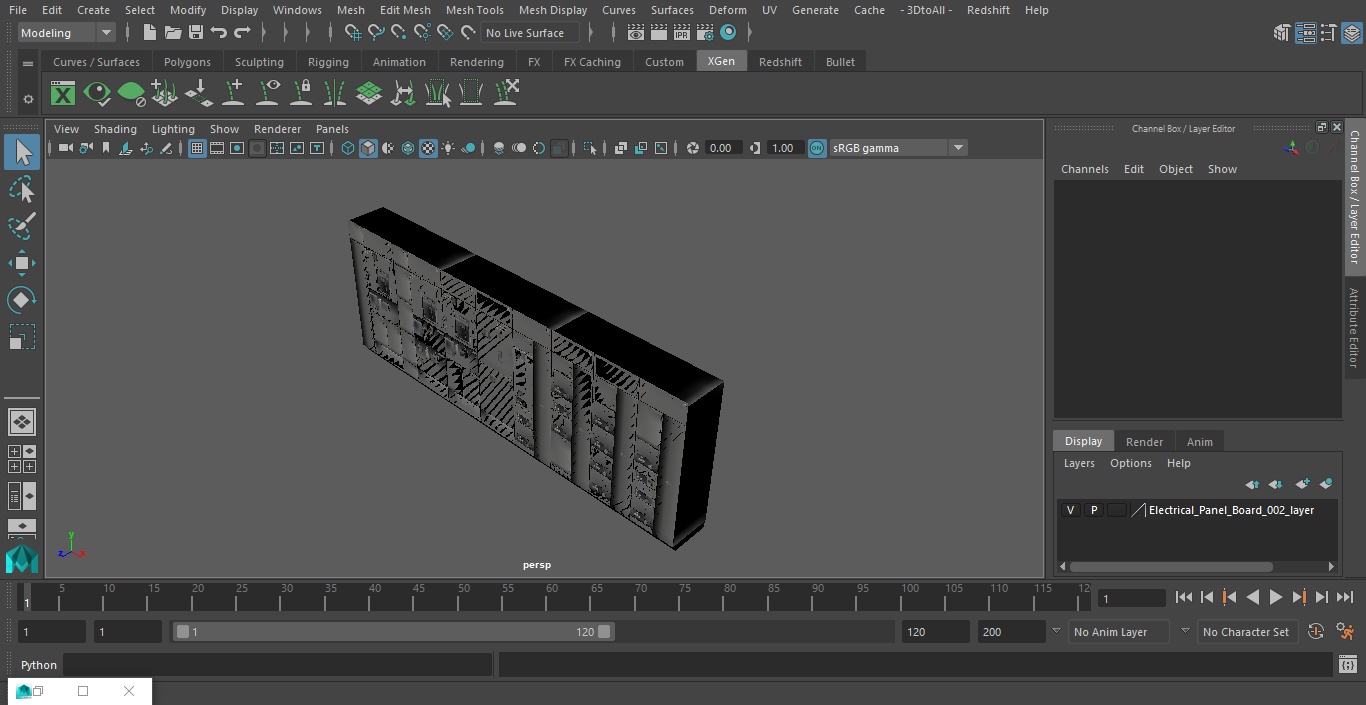Toggle the viewport grid display

[x=197, y=148]
